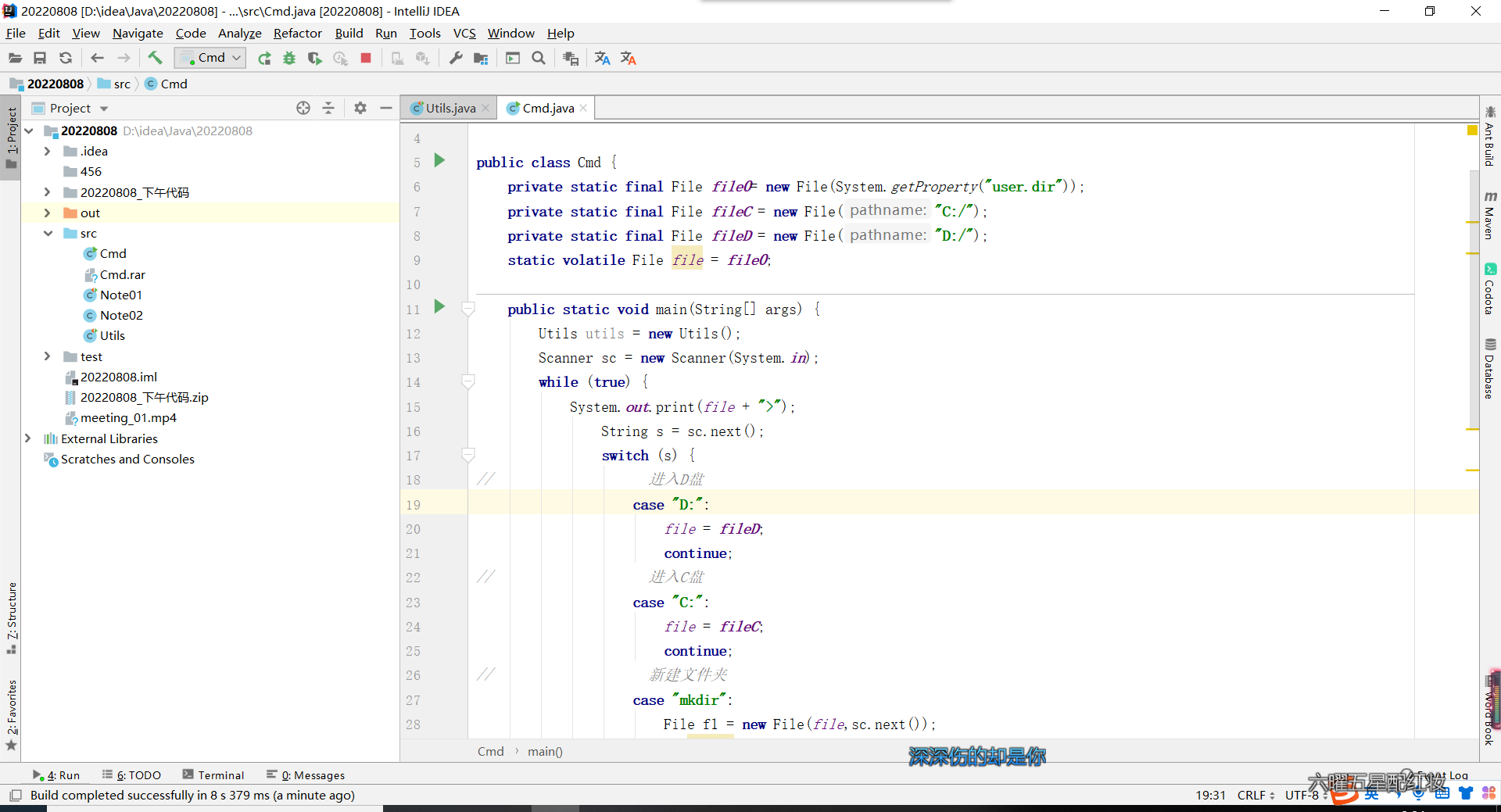1501x812 pixels.
Task: Open the Terminal tool window button
Action: 213,774
